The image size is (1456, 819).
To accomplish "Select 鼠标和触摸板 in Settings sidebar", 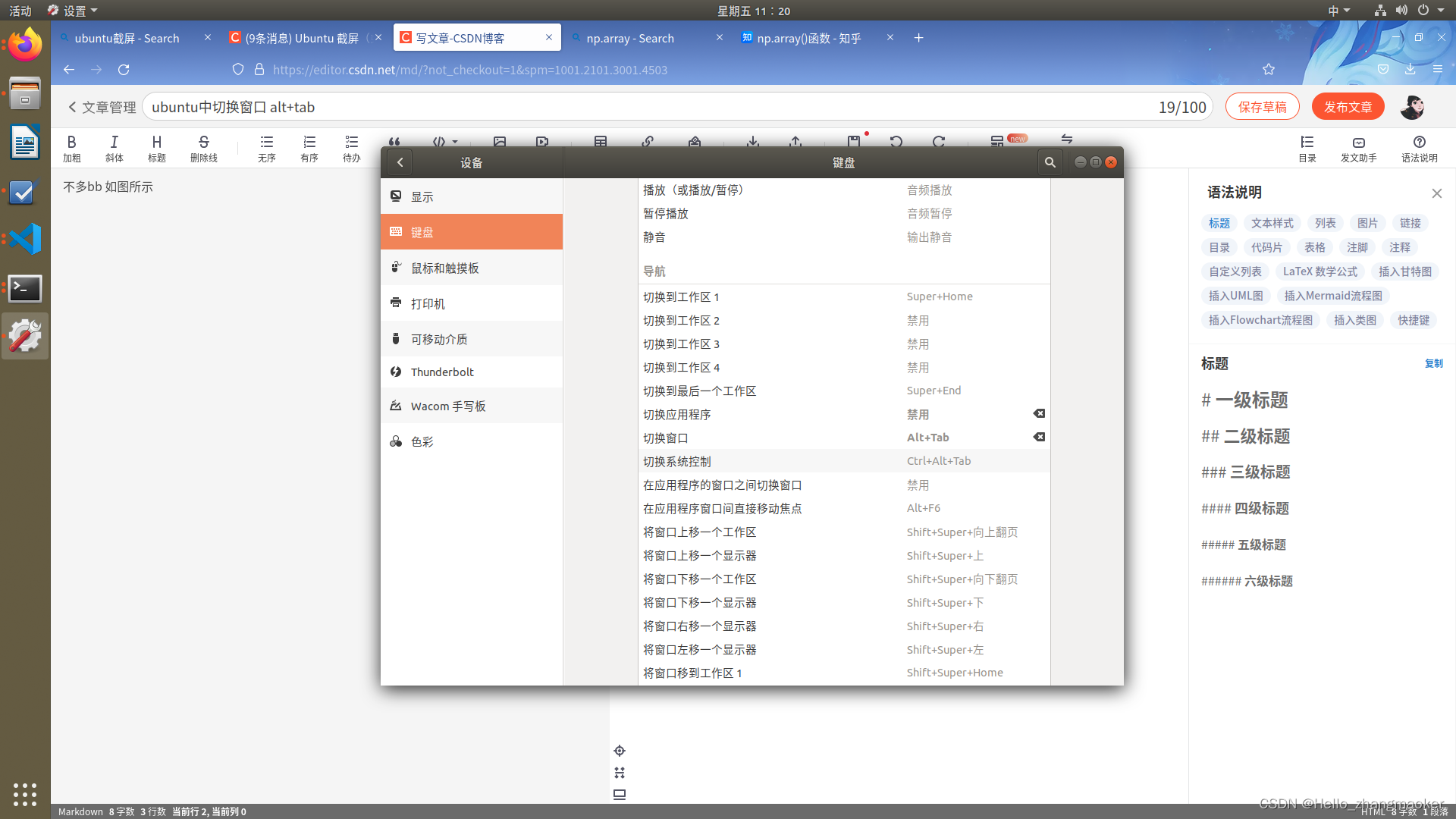I will point(472,268).
